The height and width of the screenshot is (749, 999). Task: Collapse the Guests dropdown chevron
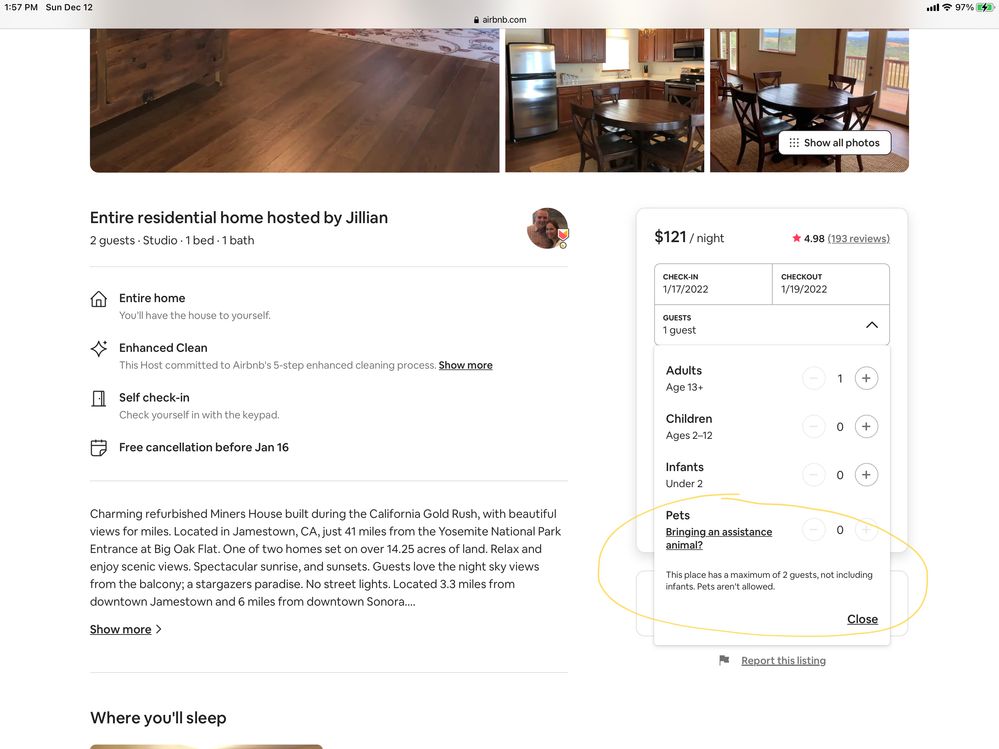pyautogui.click(x=871, y=325)
